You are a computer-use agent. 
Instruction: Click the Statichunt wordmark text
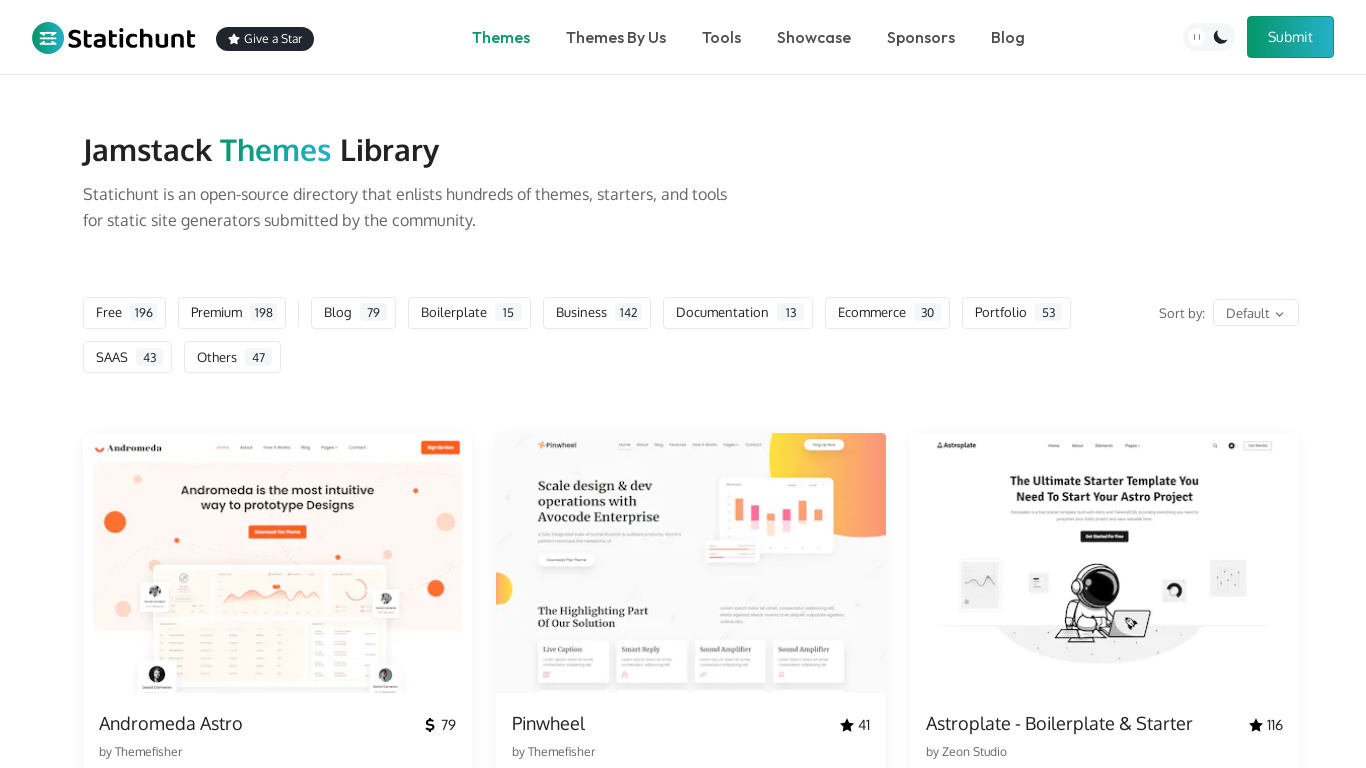132,38
